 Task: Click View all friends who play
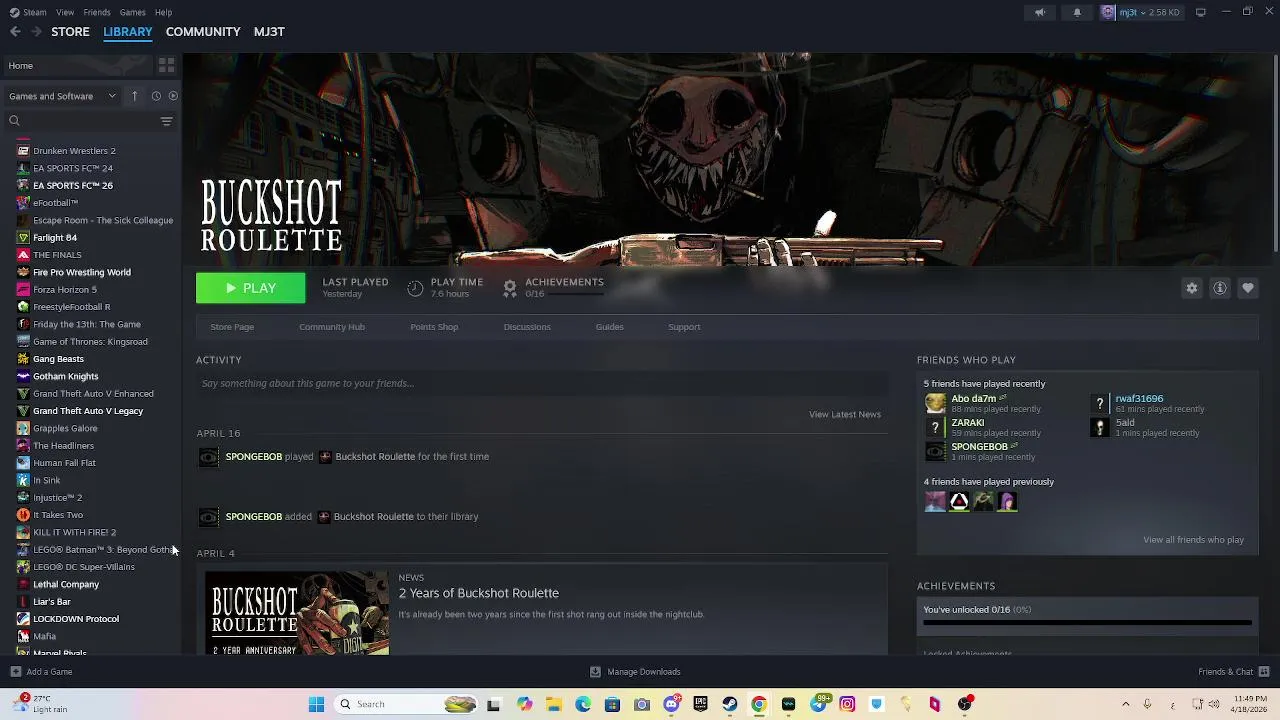coord(1193,540)
